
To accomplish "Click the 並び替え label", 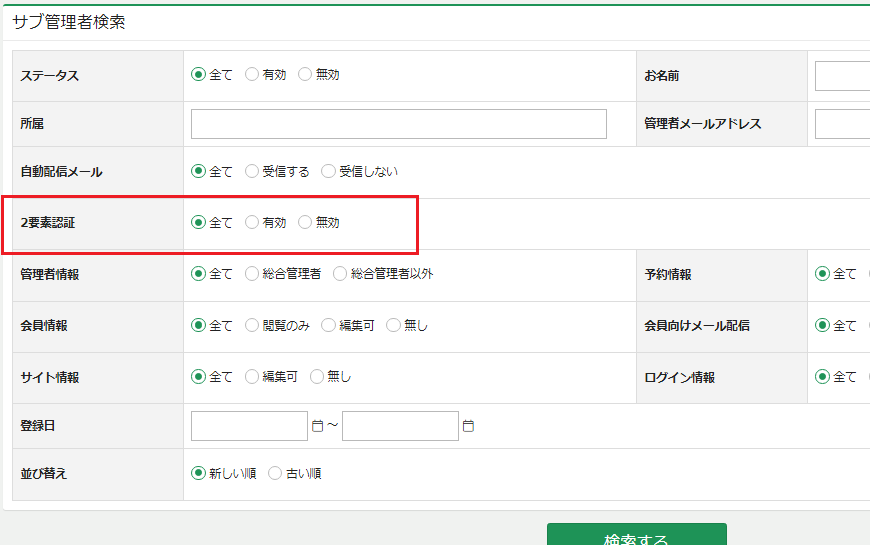I will [43, 473].
